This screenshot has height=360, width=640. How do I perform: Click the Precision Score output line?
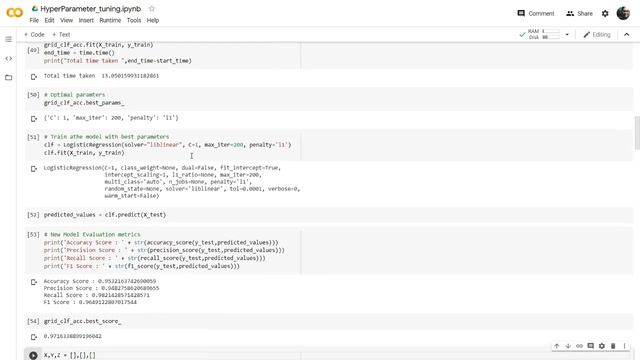point(101,288)
